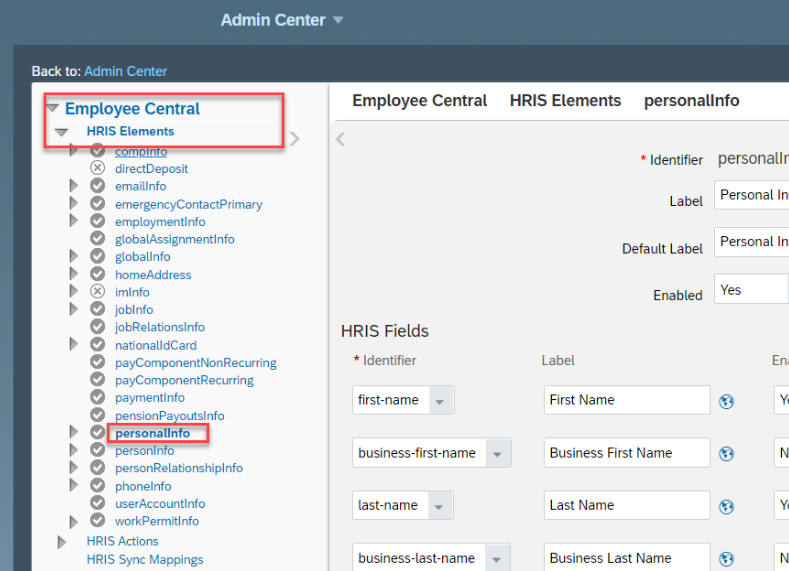Click the check icon beside personInfo
The width and height of the screenshot is (789, 571).
(x=98, y=450)
